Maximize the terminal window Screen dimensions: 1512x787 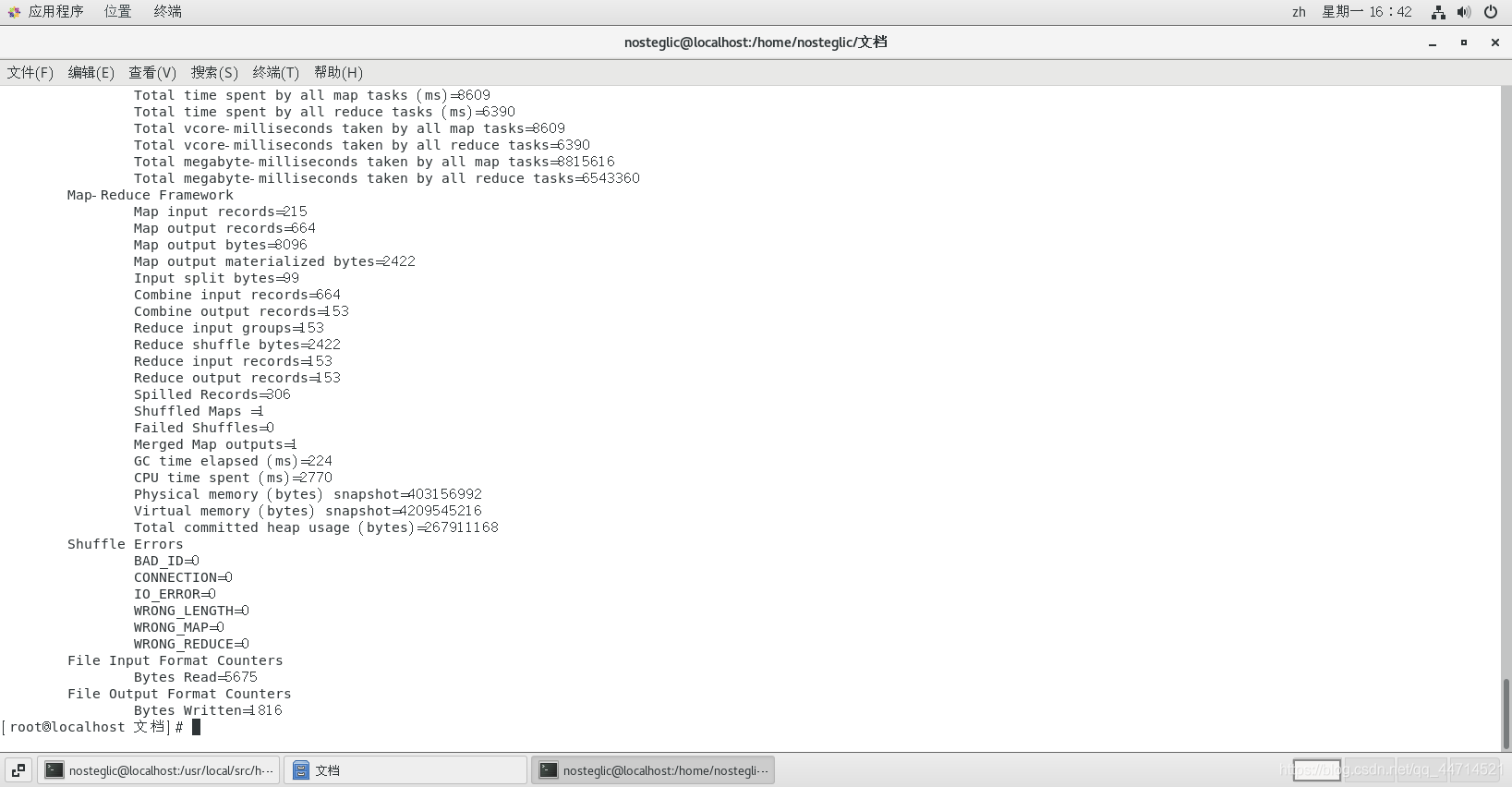1464,42
